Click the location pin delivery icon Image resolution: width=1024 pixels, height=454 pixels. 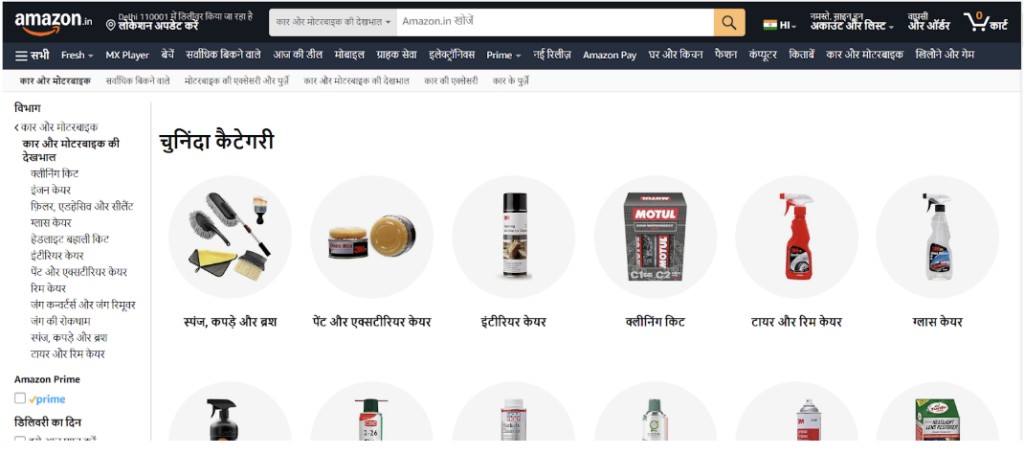[110, 26]
